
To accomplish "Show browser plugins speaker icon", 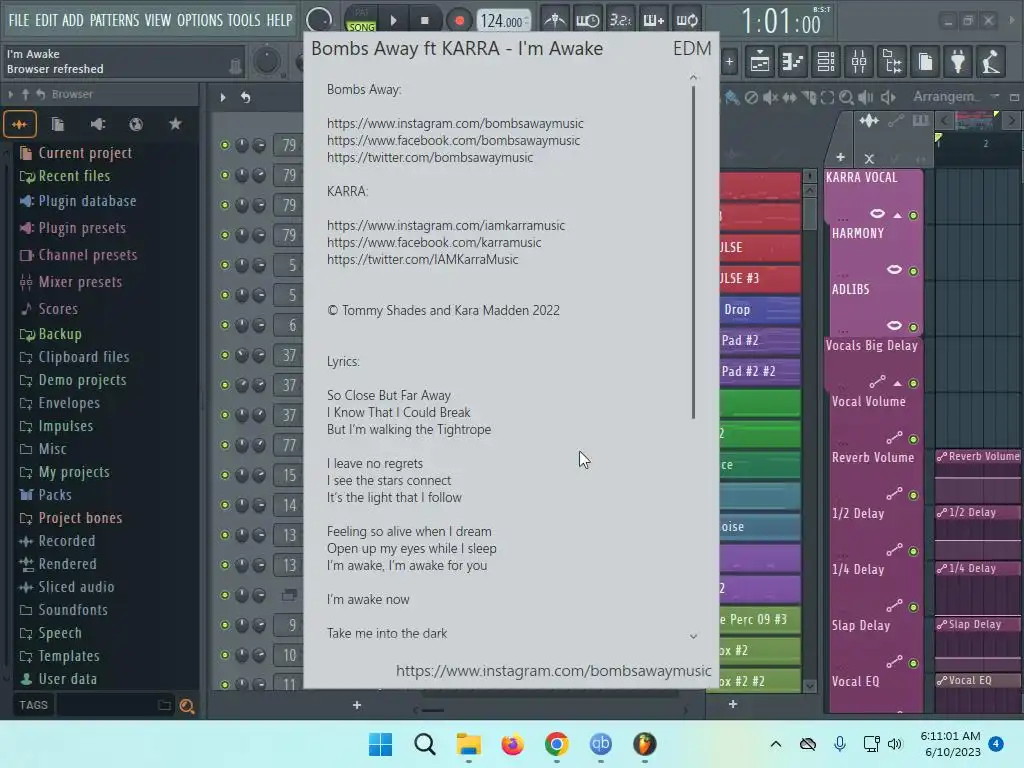I will click(x=97, y=124).
